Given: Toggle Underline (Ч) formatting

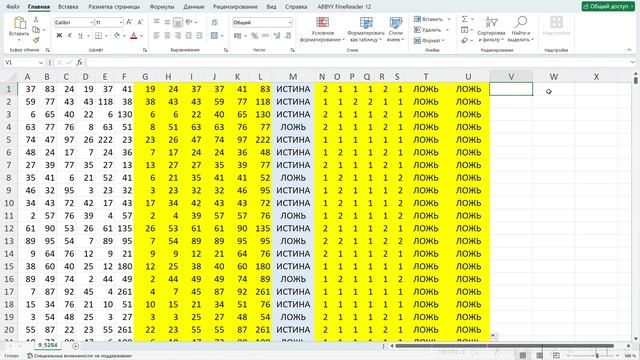Looking at the screenshot, I should (80, 36).
